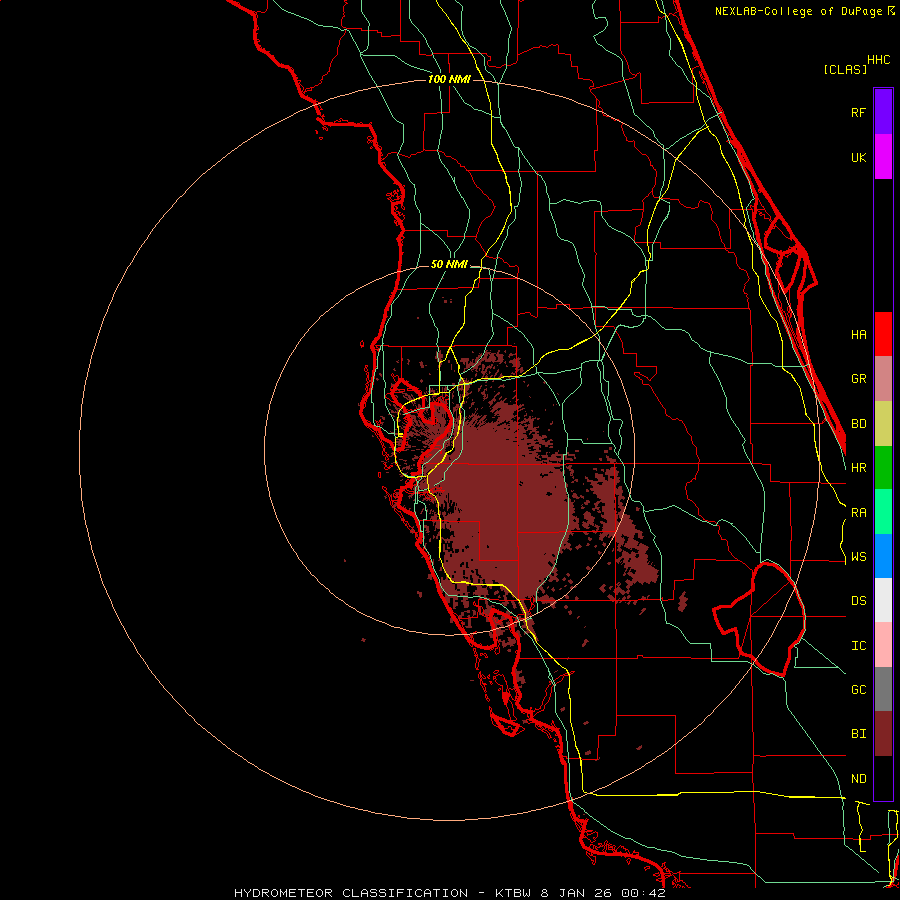Click the "HYDROMETEOR CLASSIFICATION" title text

[351, 893]
